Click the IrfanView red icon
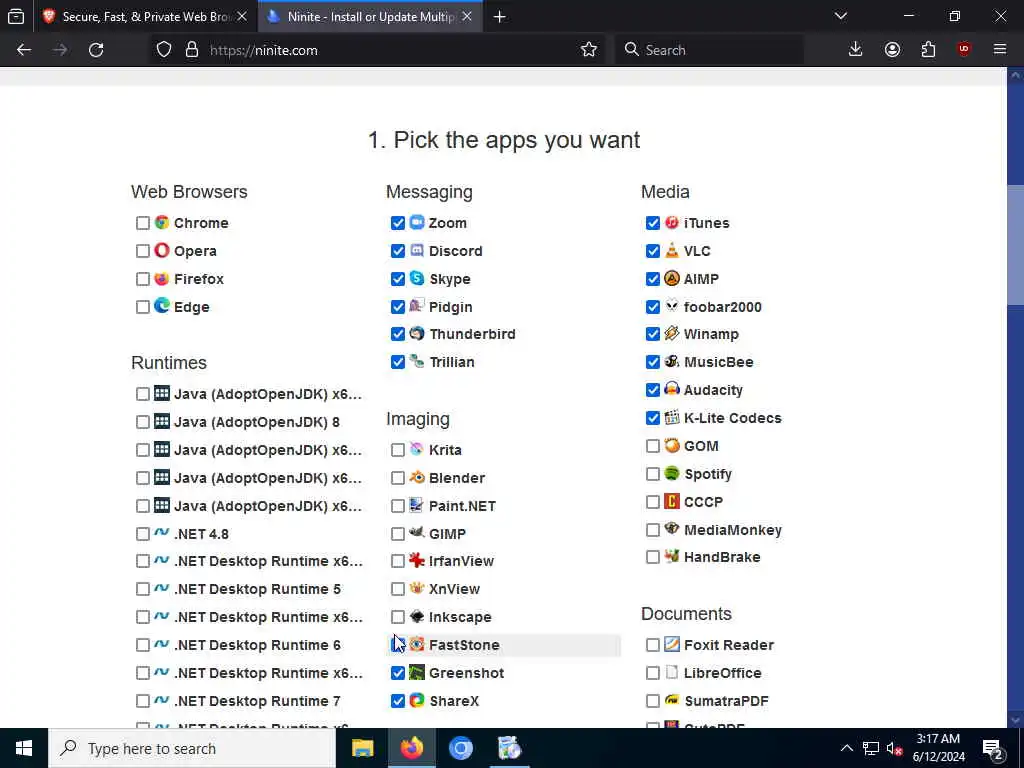 (x=417, y=561)
